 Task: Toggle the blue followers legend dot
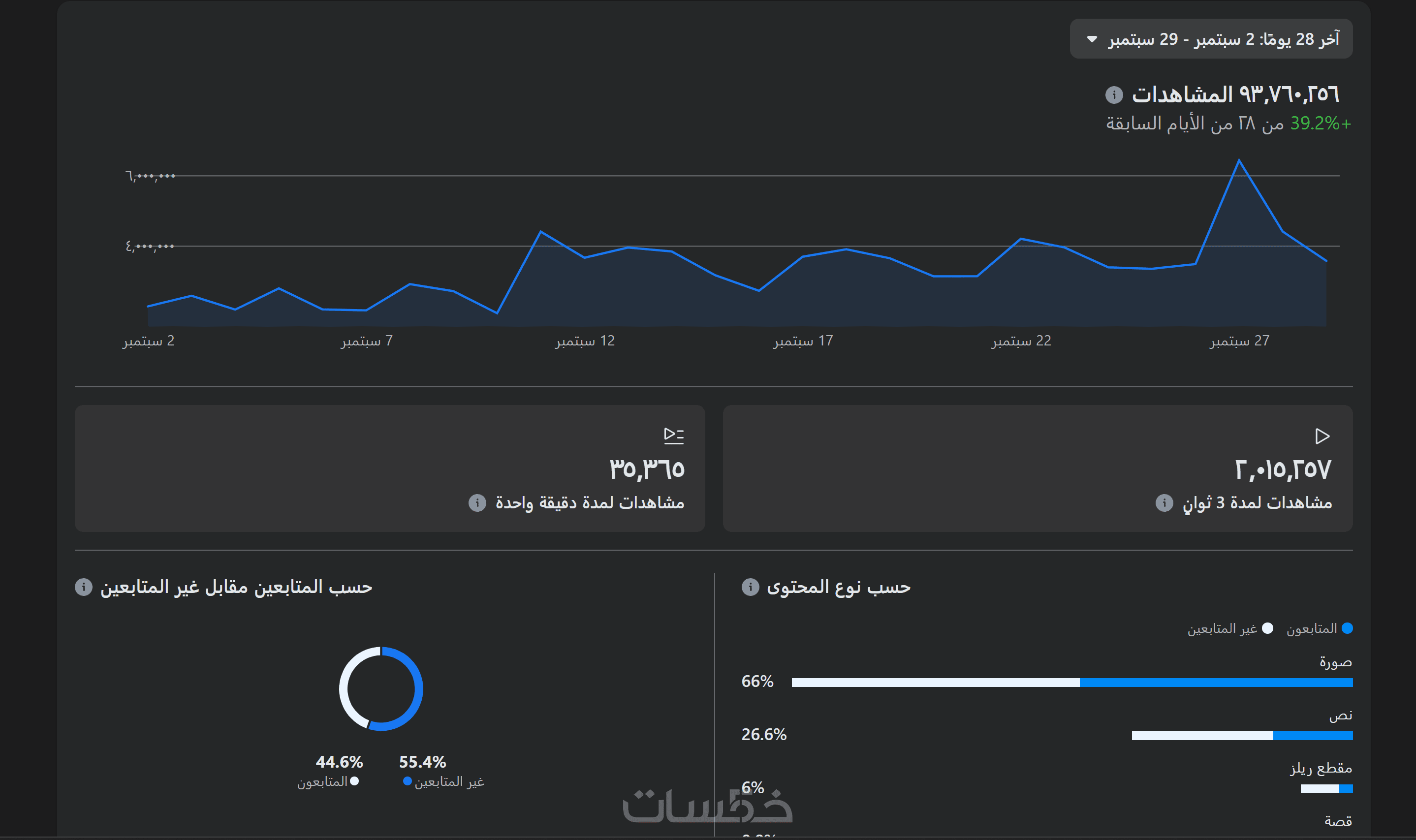tap(1347, 628)
